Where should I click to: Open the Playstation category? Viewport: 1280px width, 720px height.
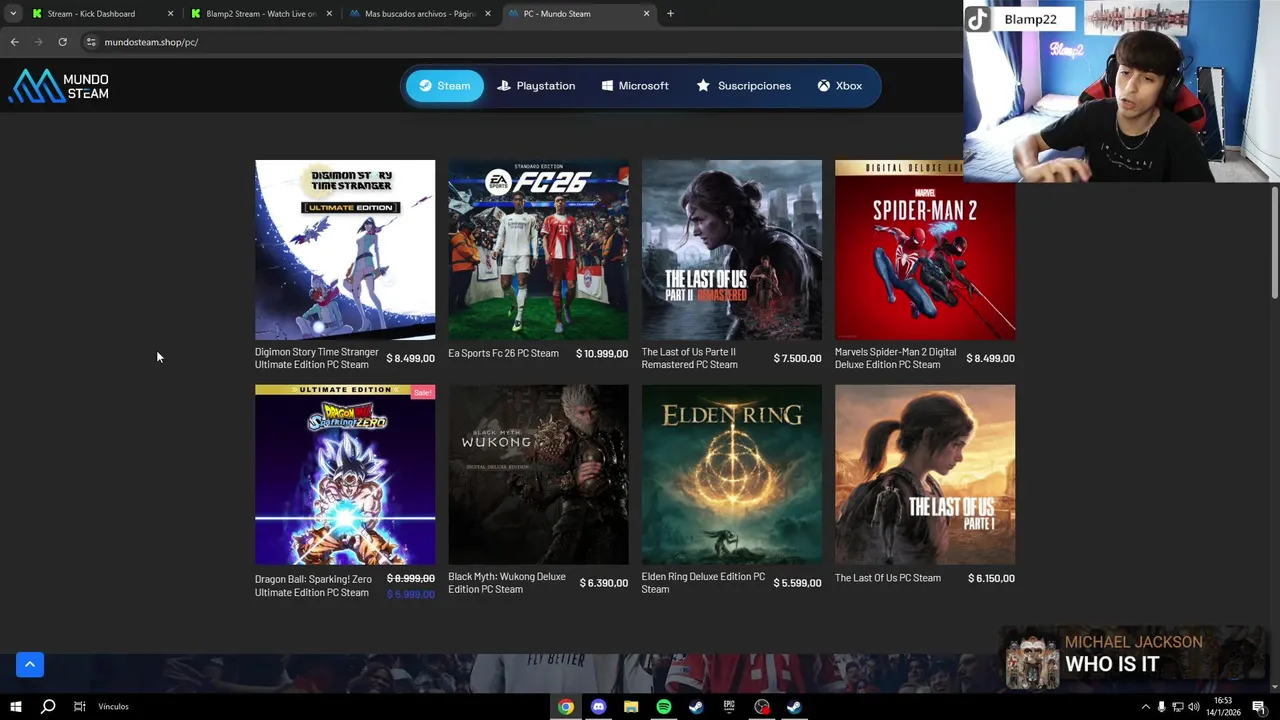(536, 86)
